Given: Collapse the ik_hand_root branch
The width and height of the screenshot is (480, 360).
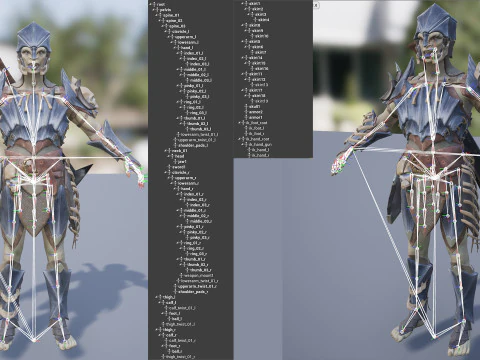Looking at the screenshot, I should [240, 139].
